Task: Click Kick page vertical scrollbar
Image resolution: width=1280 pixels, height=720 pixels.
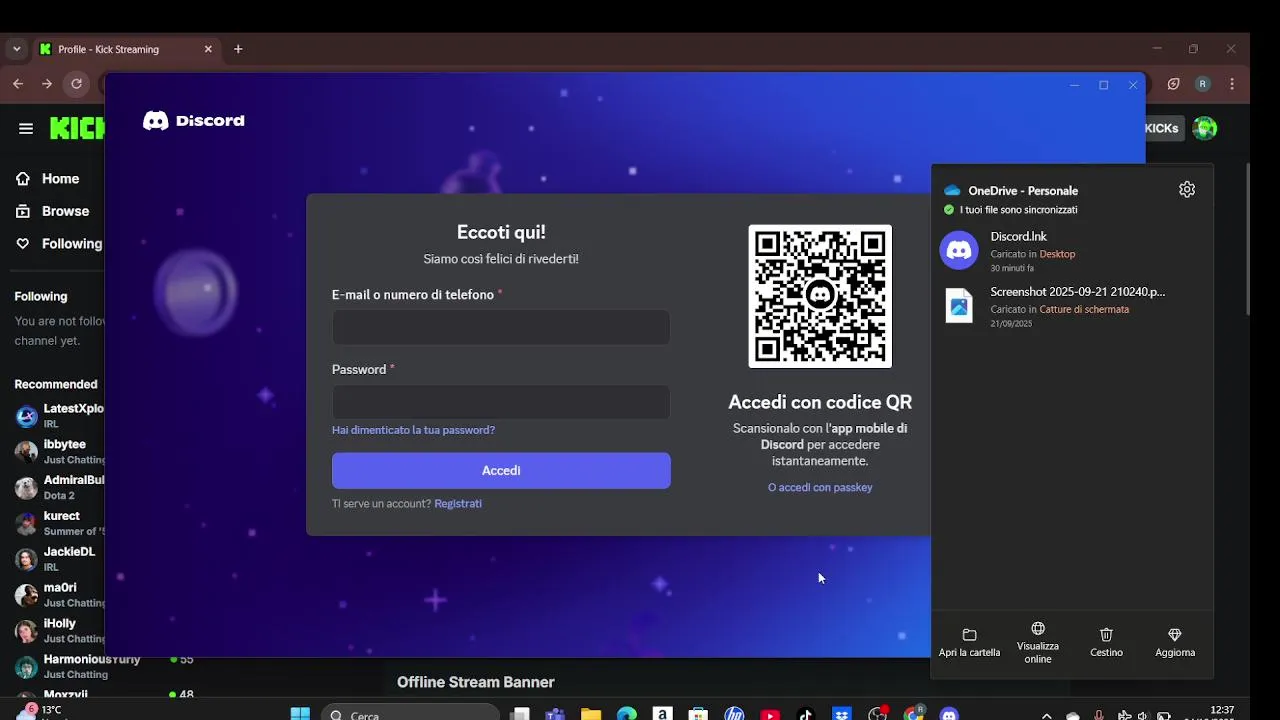Action: (x=1247, y=240)
